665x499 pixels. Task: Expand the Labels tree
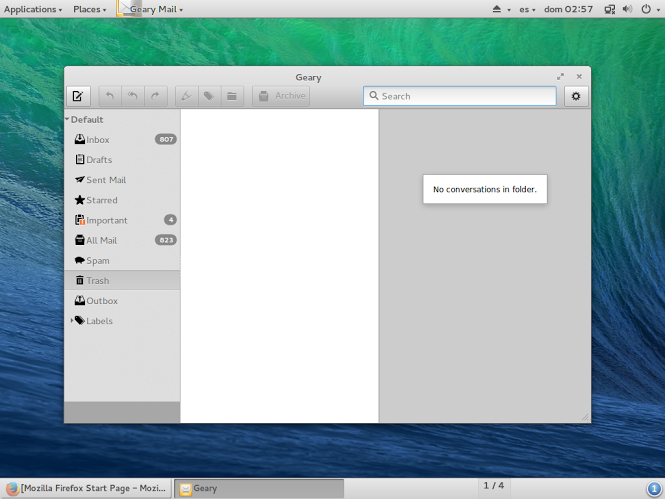click(72, 321)
